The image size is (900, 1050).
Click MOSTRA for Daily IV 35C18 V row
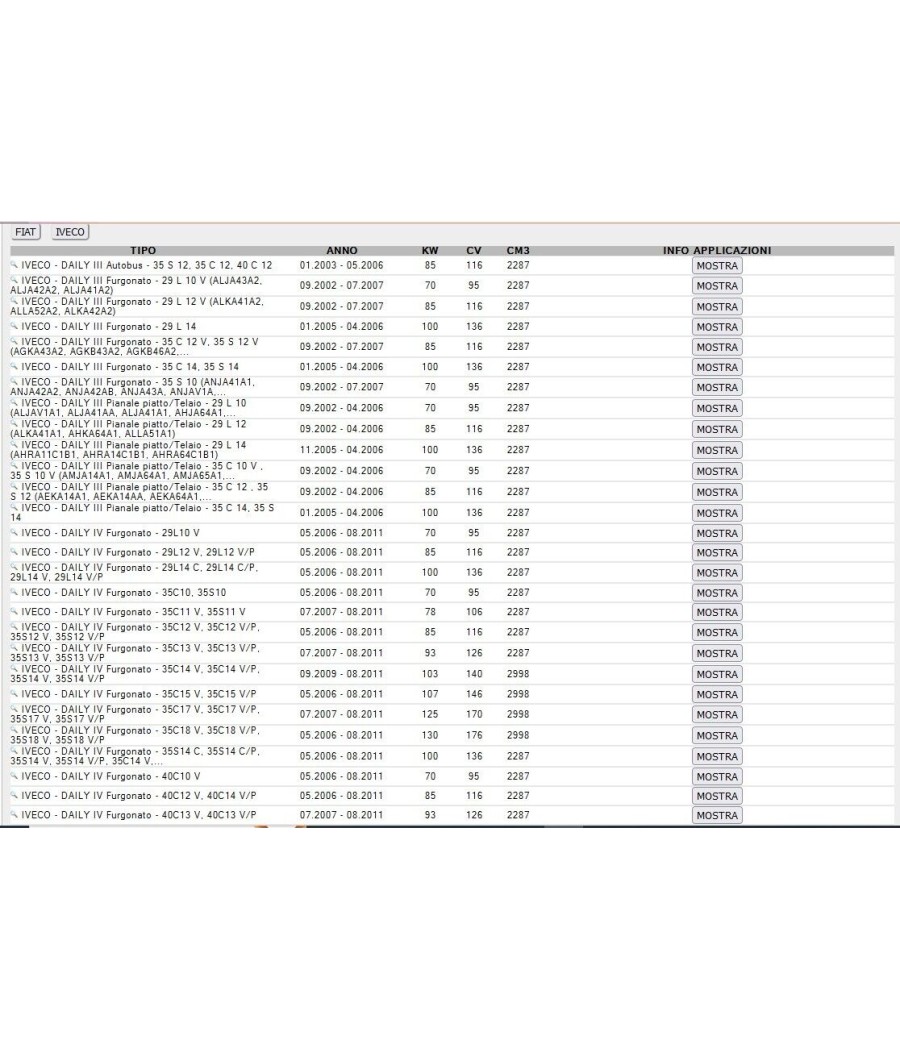tap(717, 736)
